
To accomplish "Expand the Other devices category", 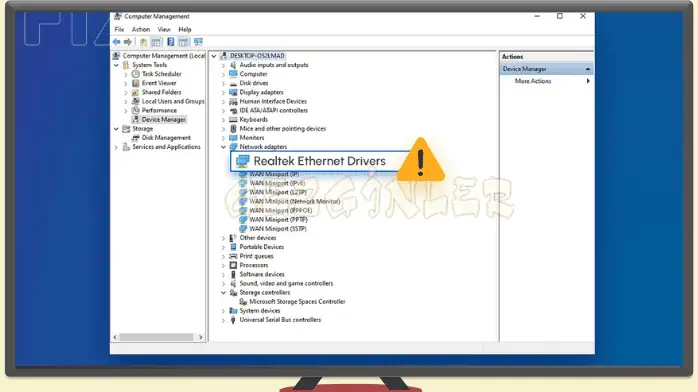I will [223, 238].
